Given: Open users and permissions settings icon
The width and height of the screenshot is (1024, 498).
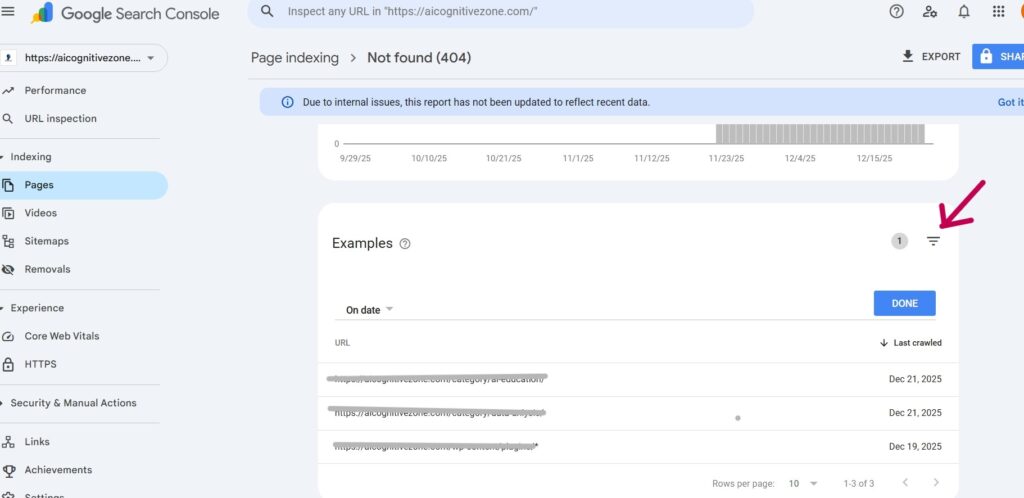Looking at the screenshot, I should pyautogui.click(x=930, y=12).
